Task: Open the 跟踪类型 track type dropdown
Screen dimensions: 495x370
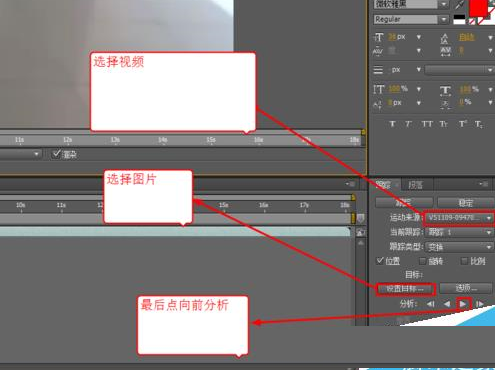Action: click(x=459, y=247)
